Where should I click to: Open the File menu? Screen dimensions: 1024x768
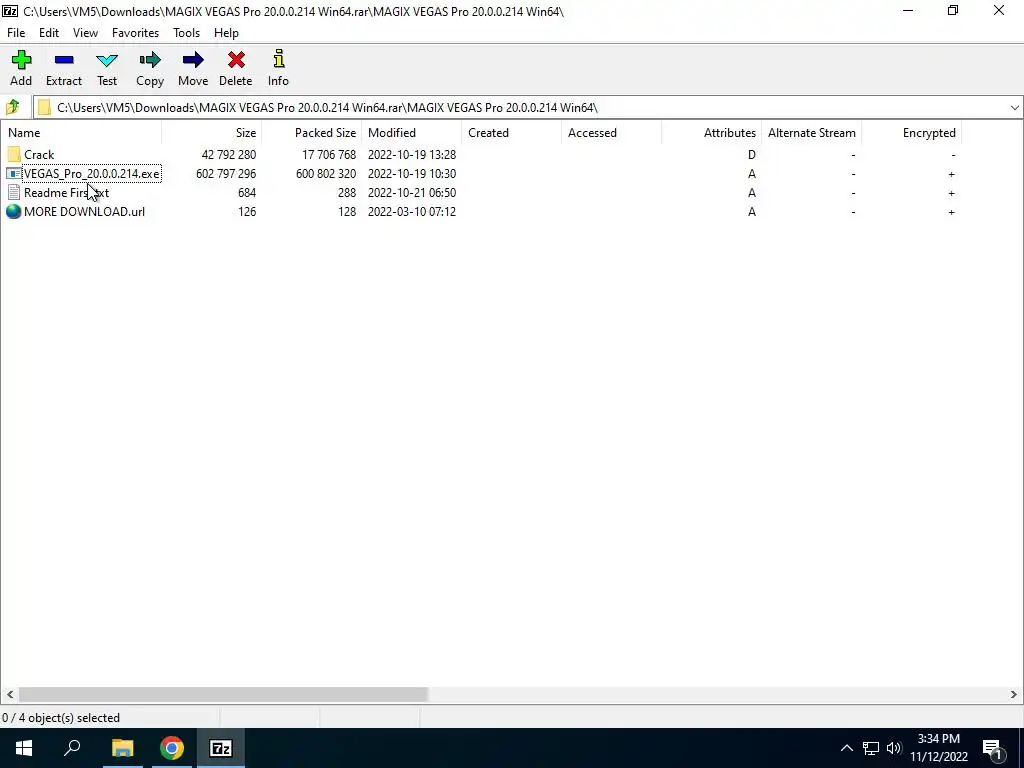tap(16, 33)
